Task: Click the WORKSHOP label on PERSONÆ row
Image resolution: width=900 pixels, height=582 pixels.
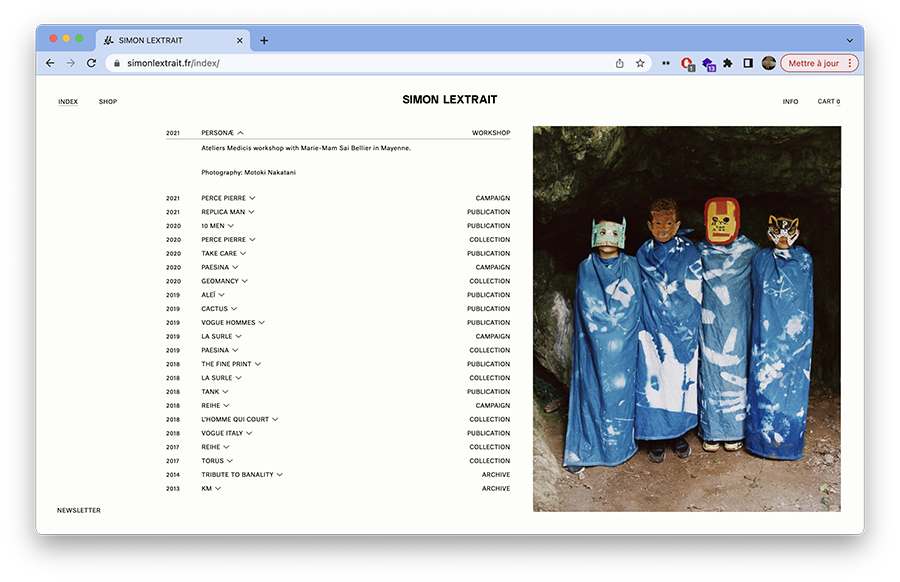Action: [x=491, y=133]
